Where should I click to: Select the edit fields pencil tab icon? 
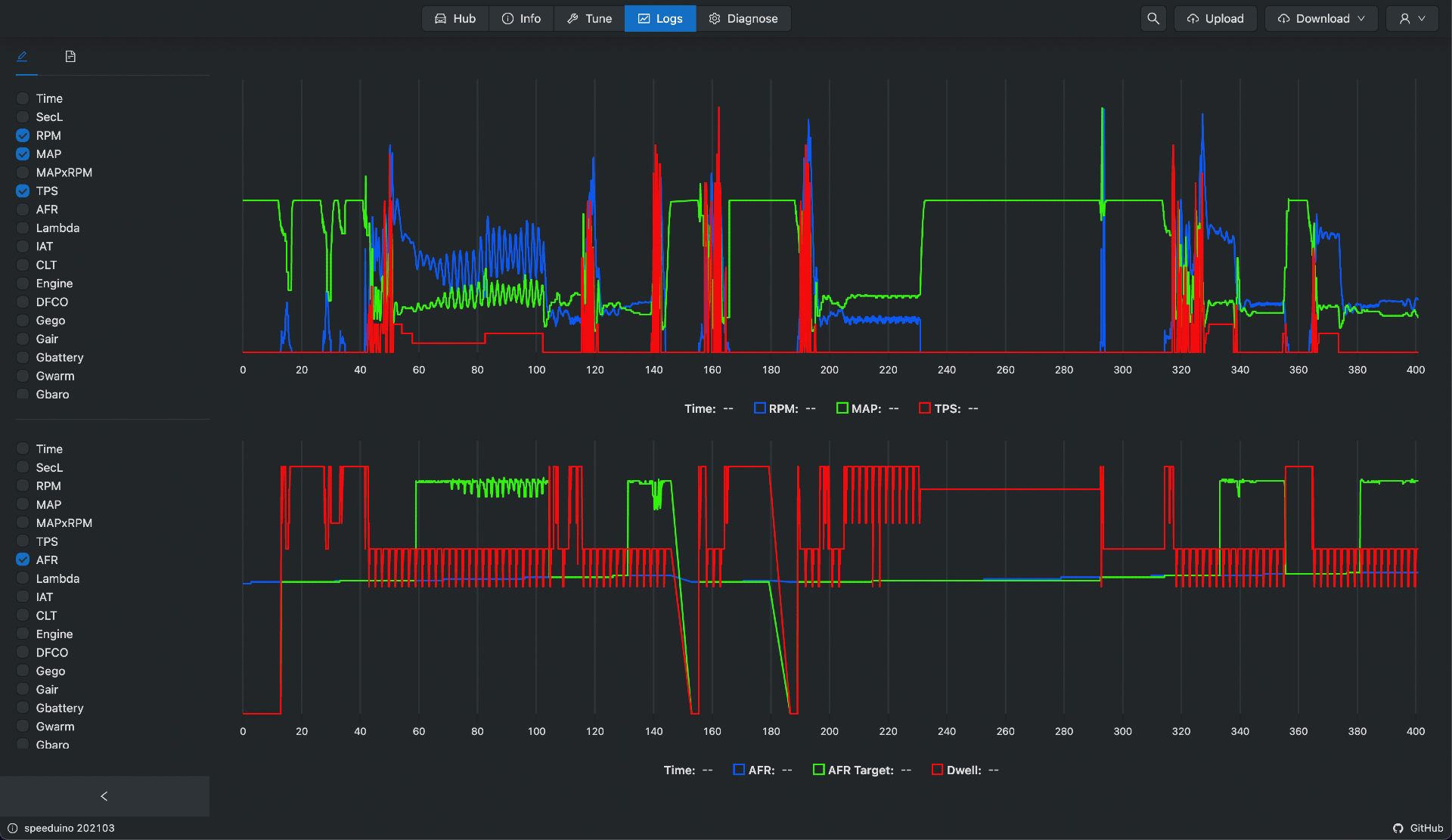click(x=22, y=56)
